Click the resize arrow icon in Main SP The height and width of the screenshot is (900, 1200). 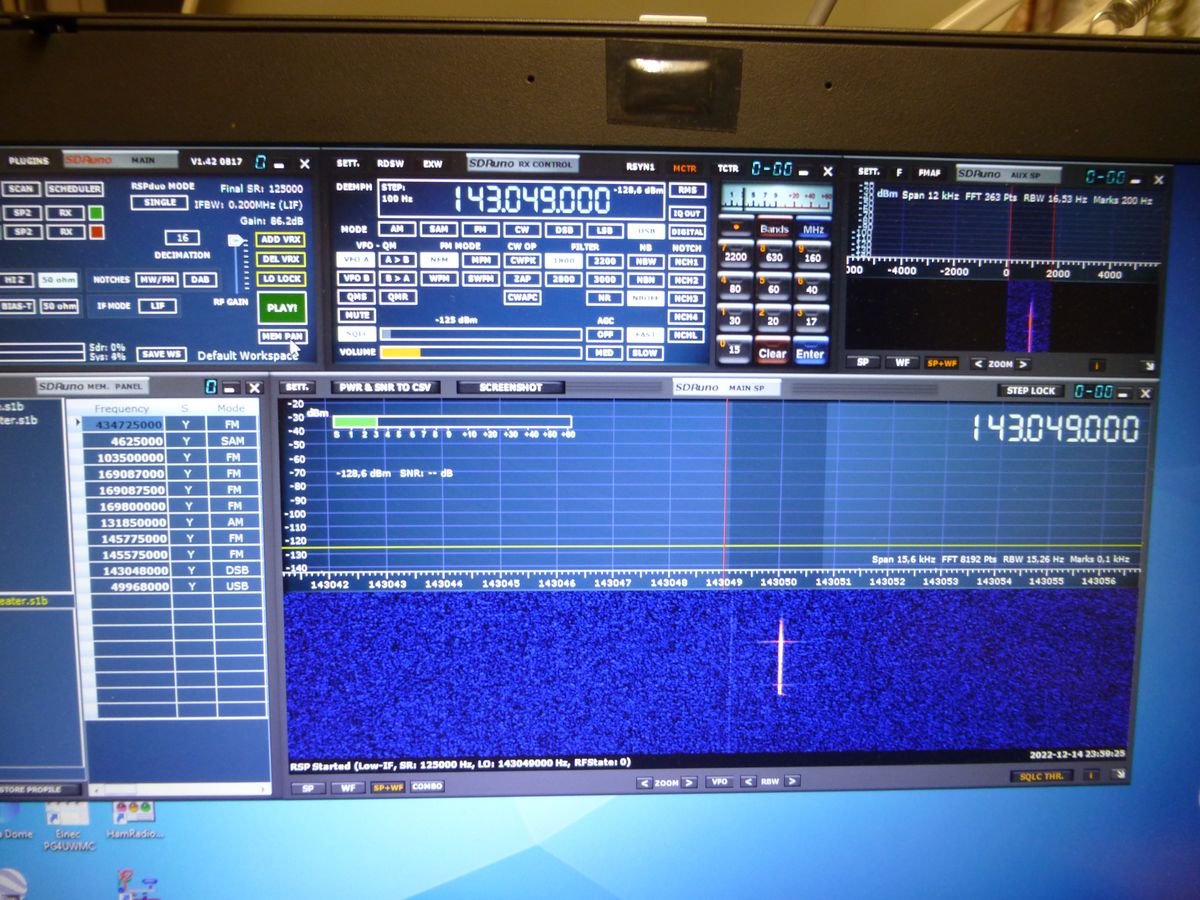tap(1119, 774)
